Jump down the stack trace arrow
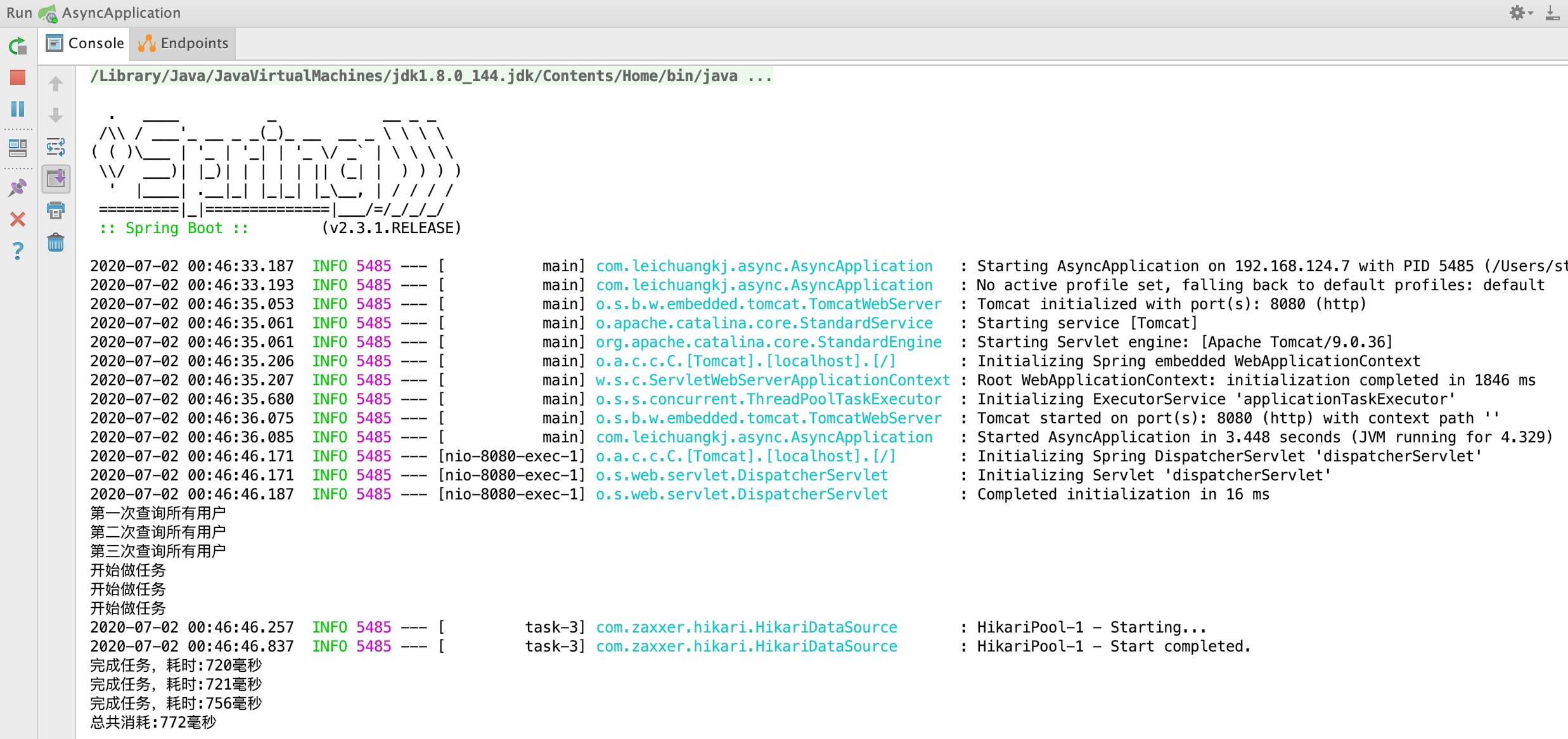 pos(56,115)
